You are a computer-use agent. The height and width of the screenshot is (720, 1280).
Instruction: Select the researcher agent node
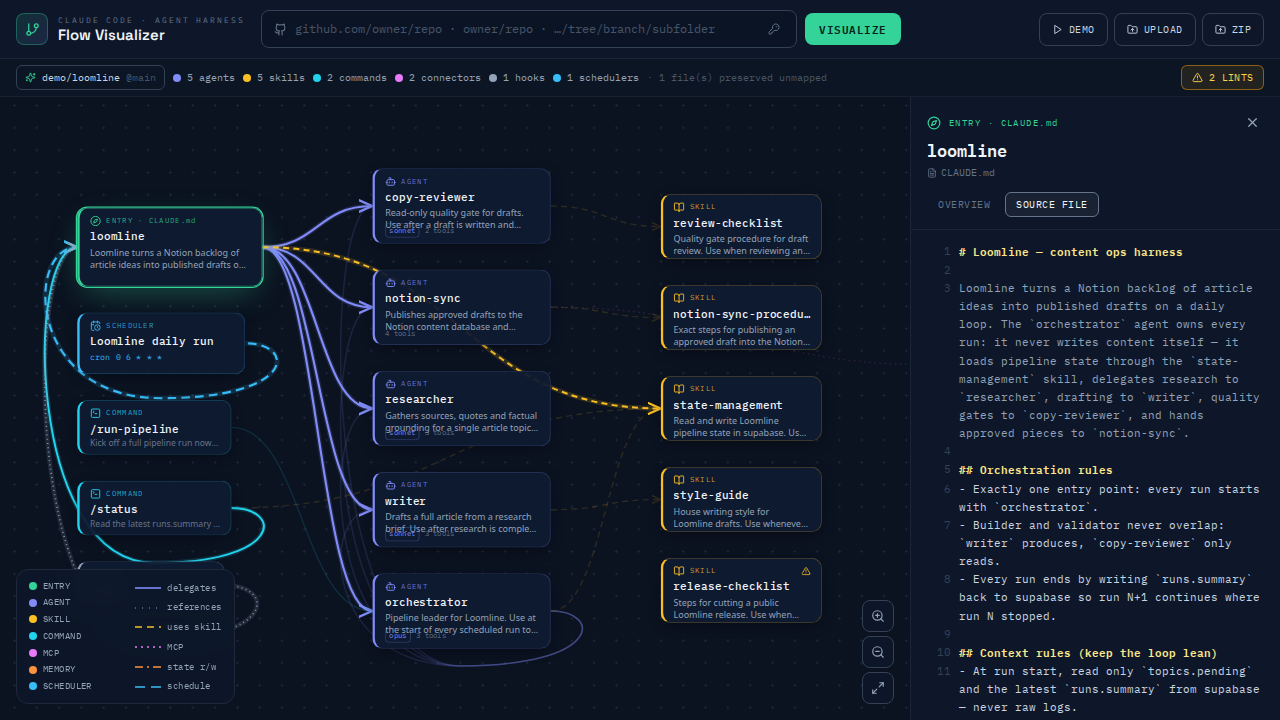461,408
